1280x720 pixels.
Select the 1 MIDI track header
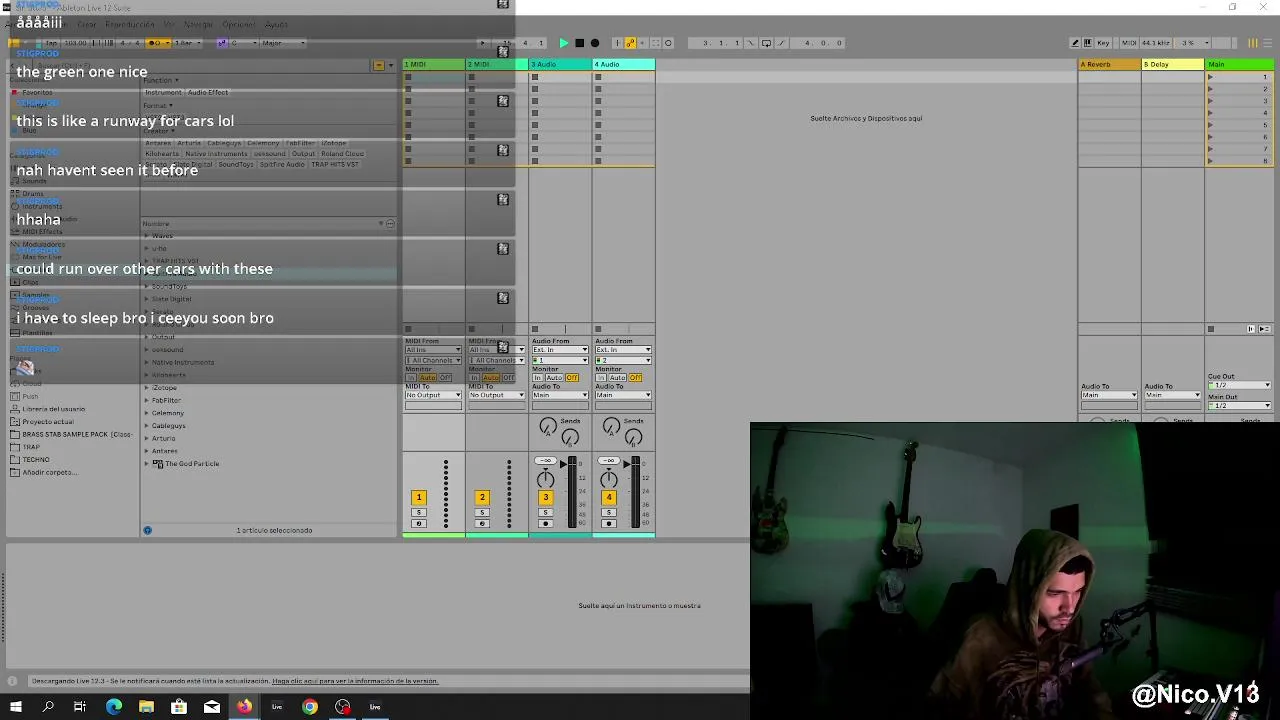point(434,64)
